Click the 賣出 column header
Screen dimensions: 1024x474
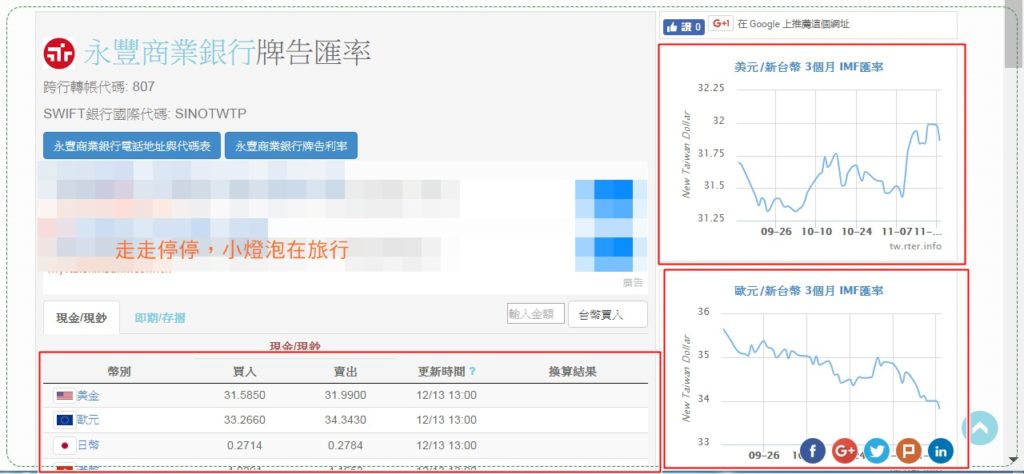(345, 372)
